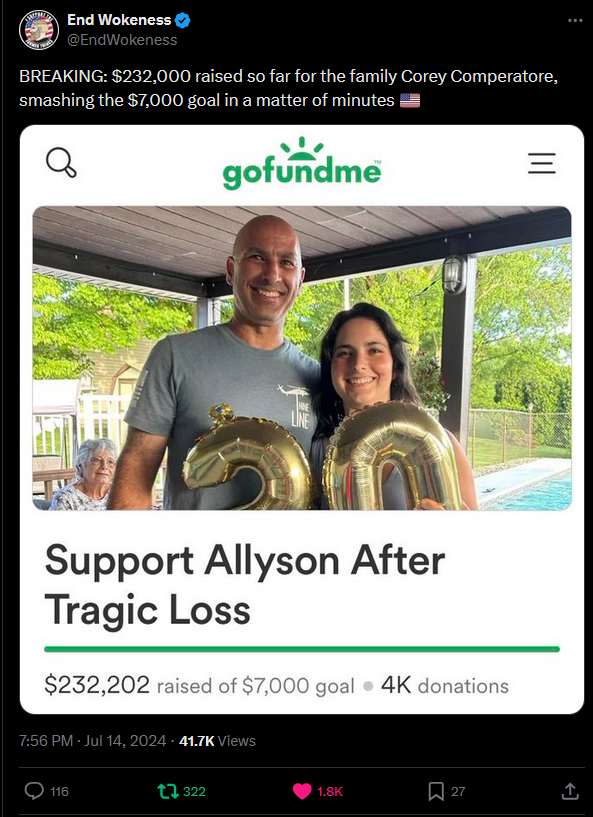The image size is (593, 817).
Task: Click the green fundraising progress bar
Action: [x=302, y=649]
